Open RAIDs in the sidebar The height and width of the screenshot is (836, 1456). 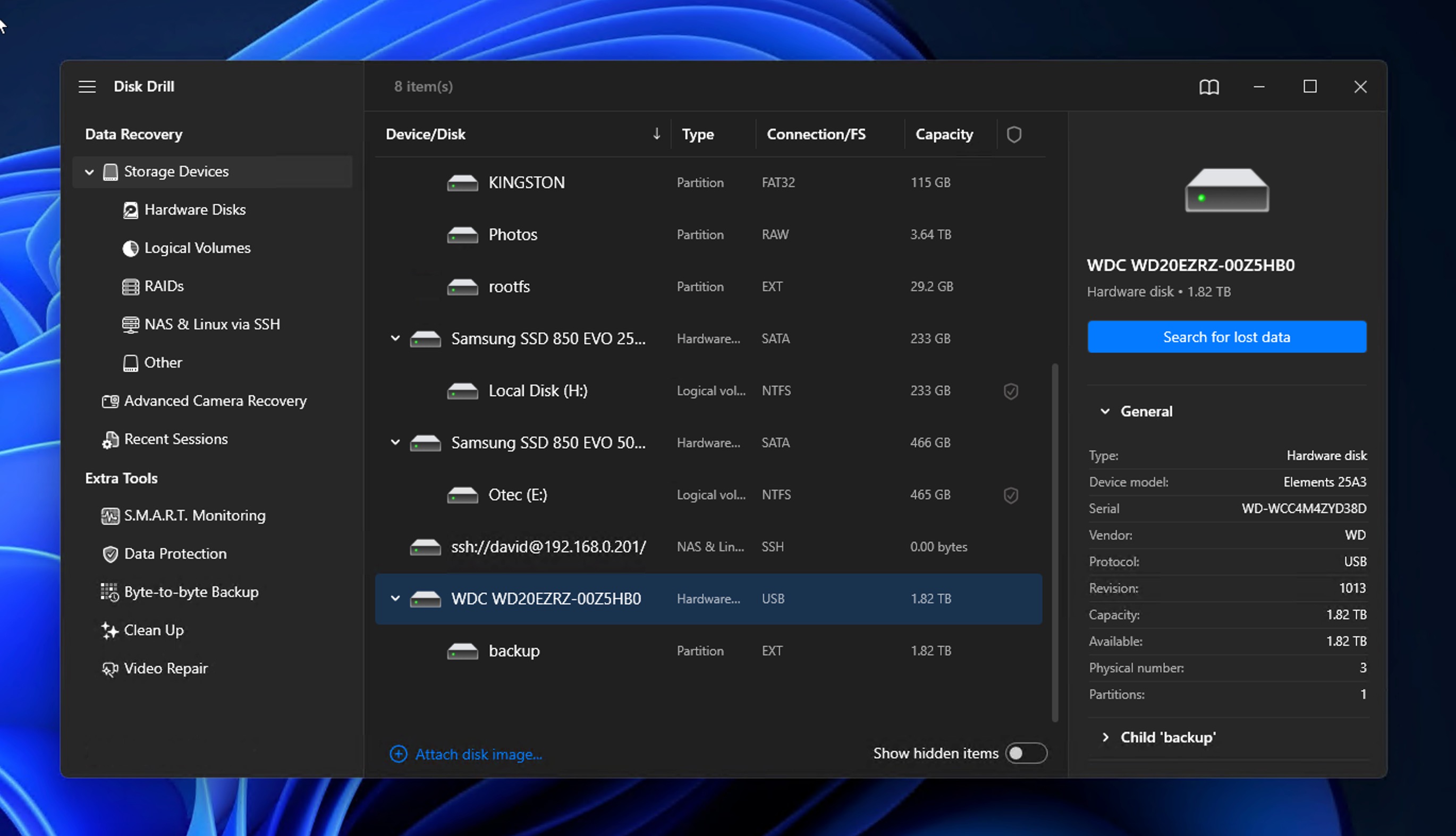(164, 286)
